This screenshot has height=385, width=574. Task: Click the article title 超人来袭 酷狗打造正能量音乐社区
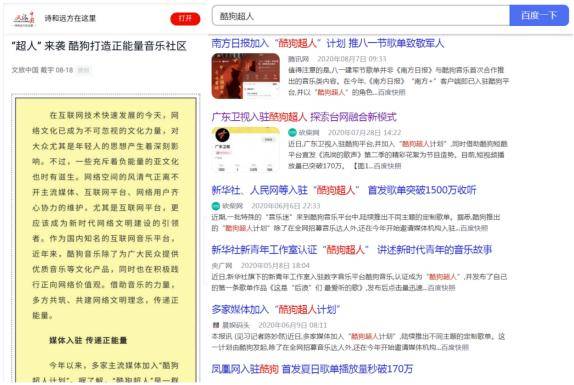coord(99,46)
